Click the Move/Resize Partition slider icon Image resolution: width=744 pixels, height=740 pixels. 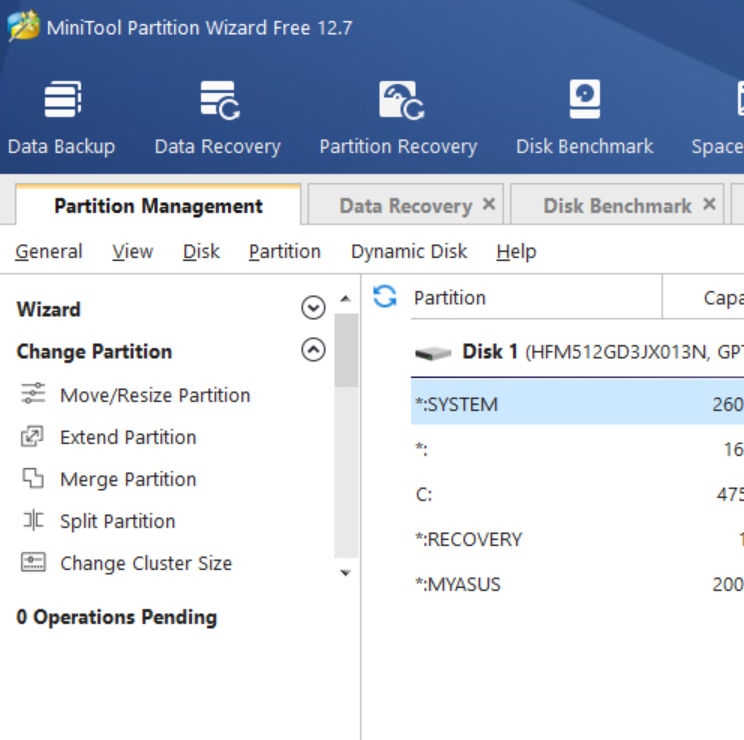pyautogui.click(x=33, y=393)
